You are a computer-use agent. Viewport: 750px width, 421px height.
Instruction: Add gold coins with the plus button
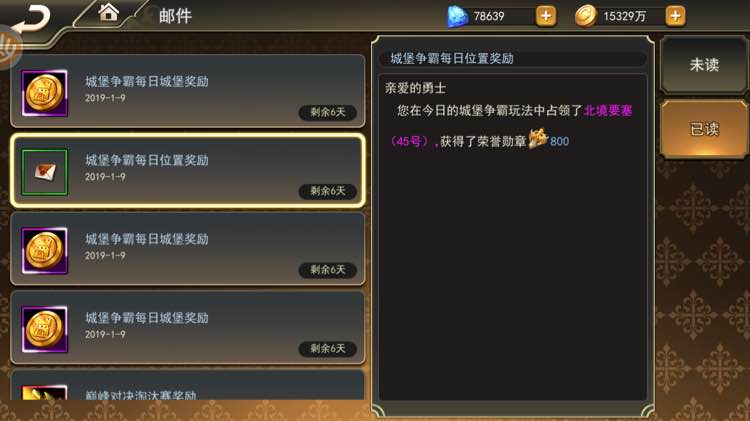pyautogui.click(x=675, y=16)
